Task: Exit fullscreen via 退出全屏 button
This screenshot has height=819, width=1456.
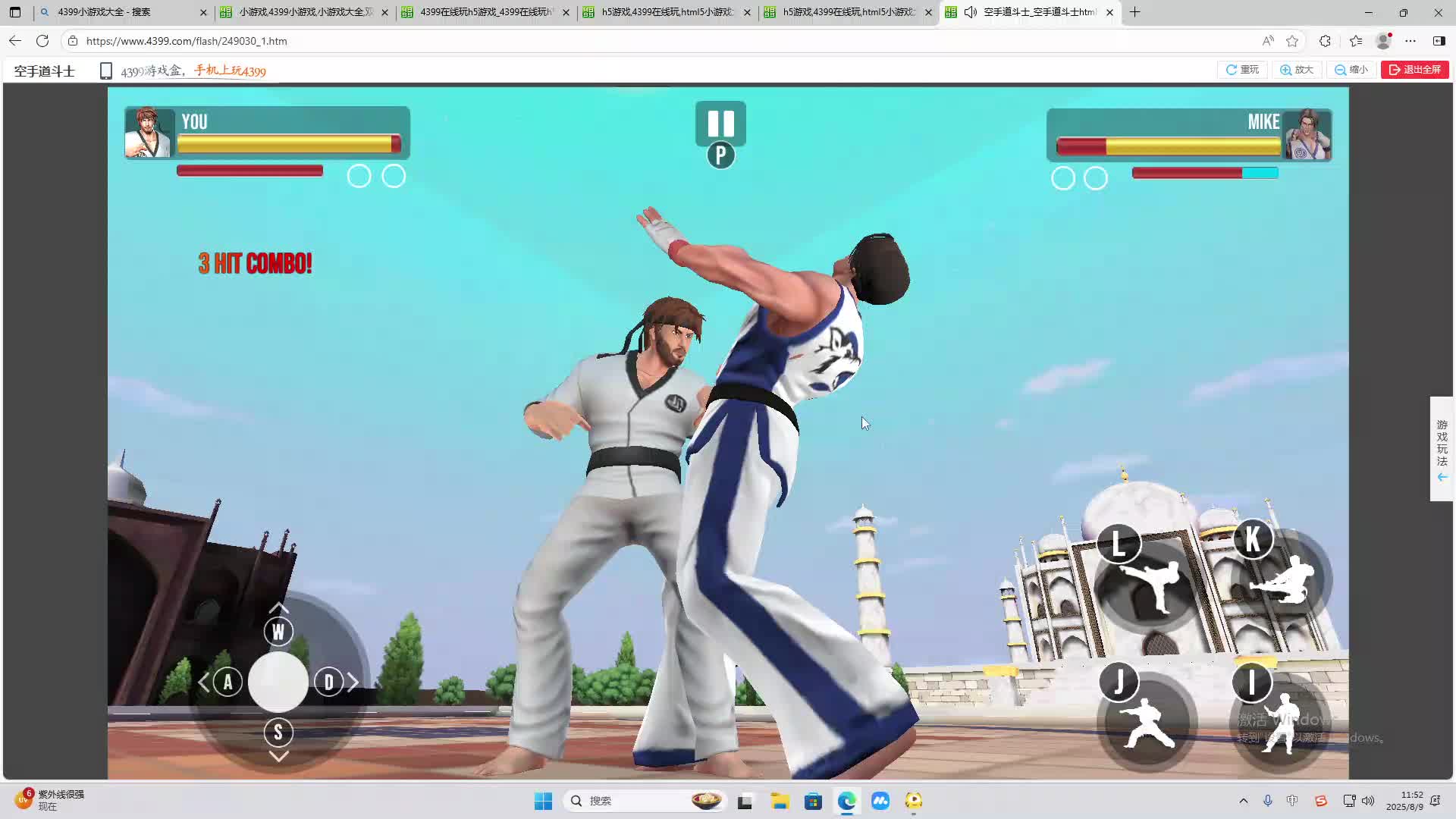Action: 1414,70
